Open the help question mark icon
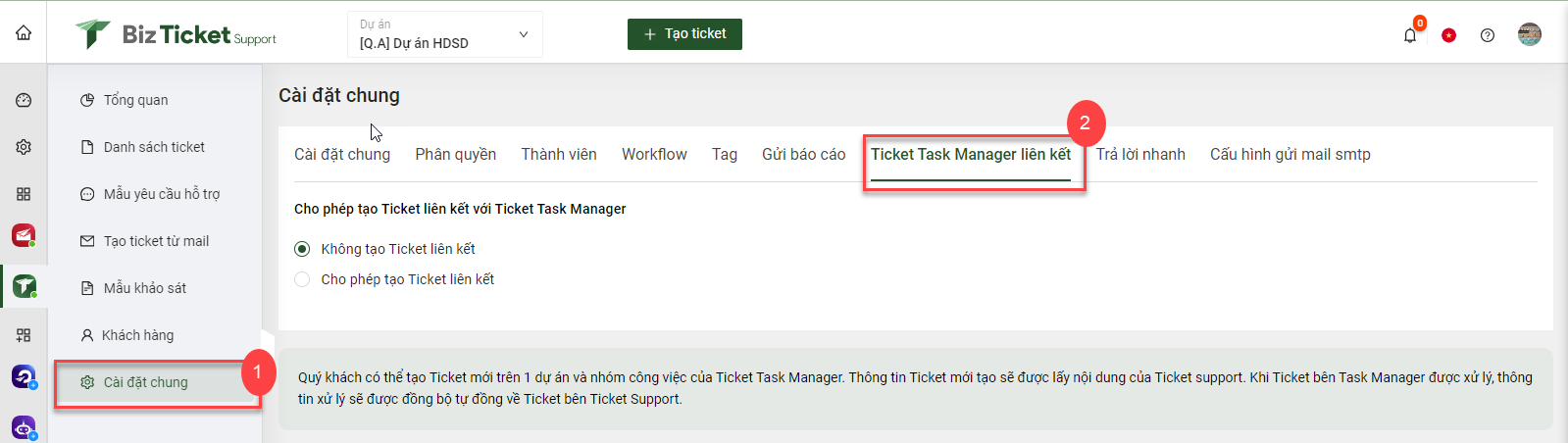1568x443 pixels. click(x=1488, y=35)
